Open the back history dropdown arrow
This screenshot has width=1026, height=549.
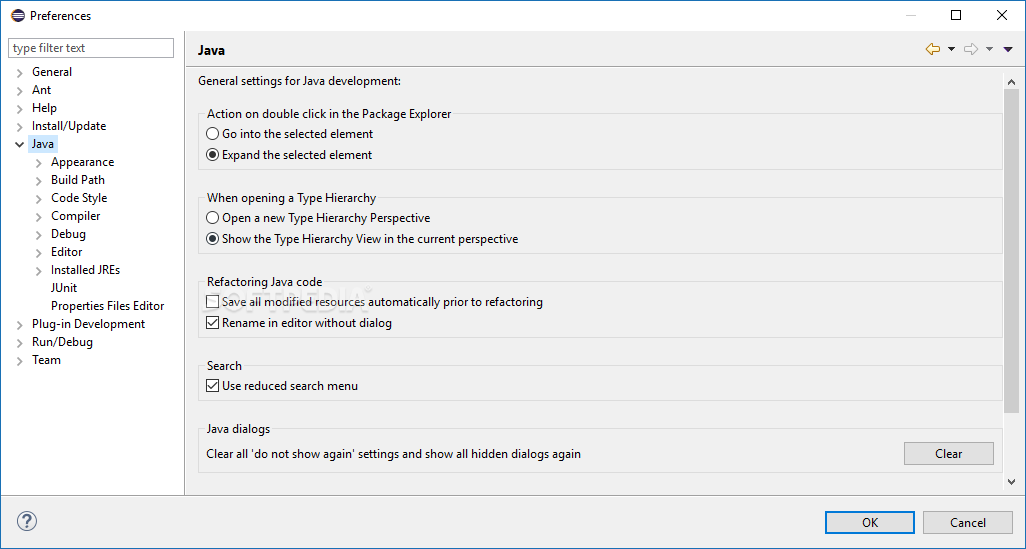pos(951,49)
